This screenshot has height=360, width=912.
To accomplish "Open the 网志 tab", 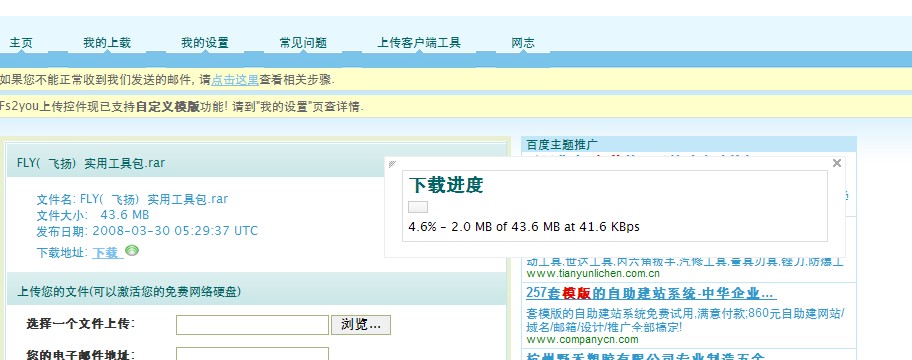I will pyautogui.click(x=523, y=43).
